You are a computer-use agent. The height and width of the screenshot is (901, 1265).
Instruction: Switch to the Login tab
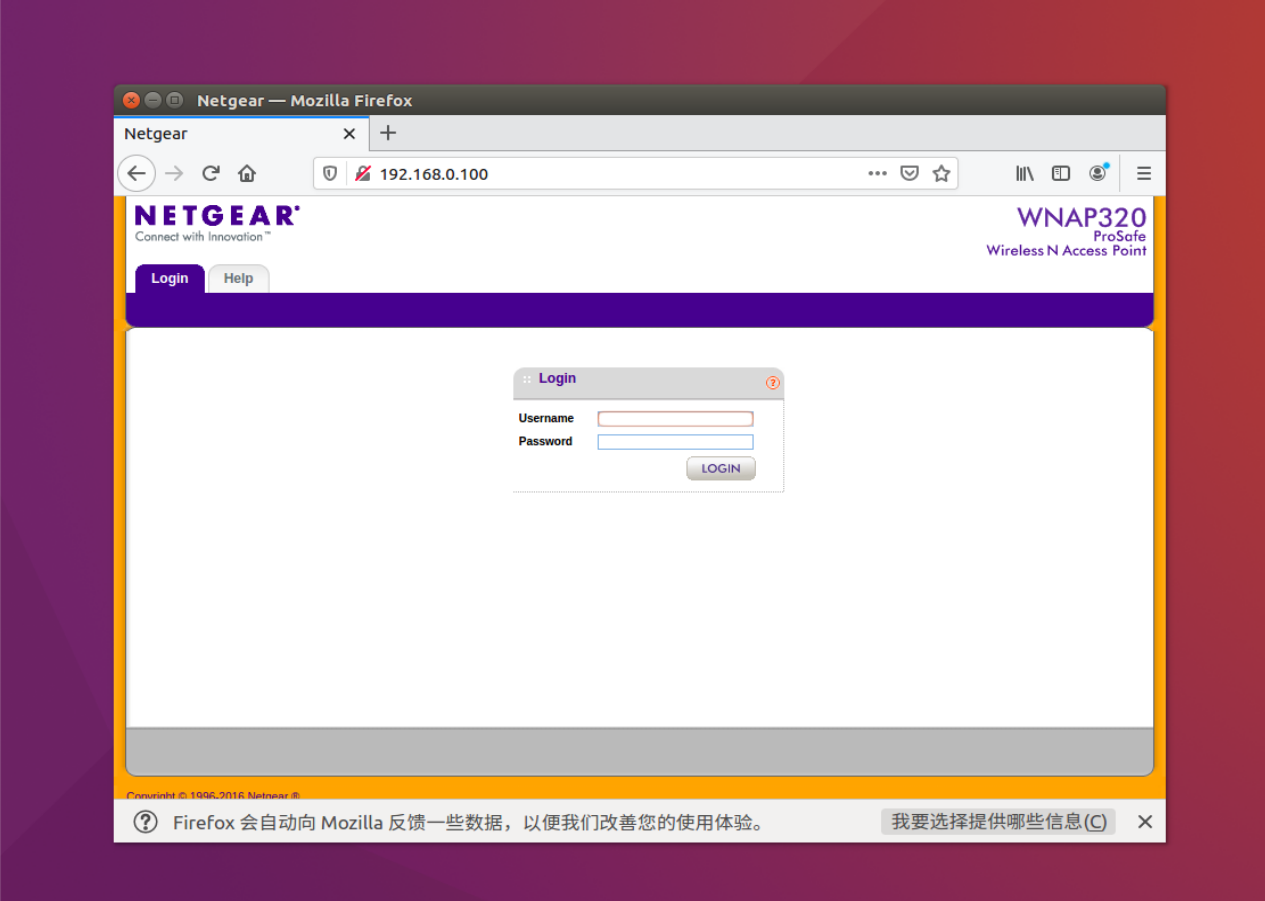[x=170, y=278]
